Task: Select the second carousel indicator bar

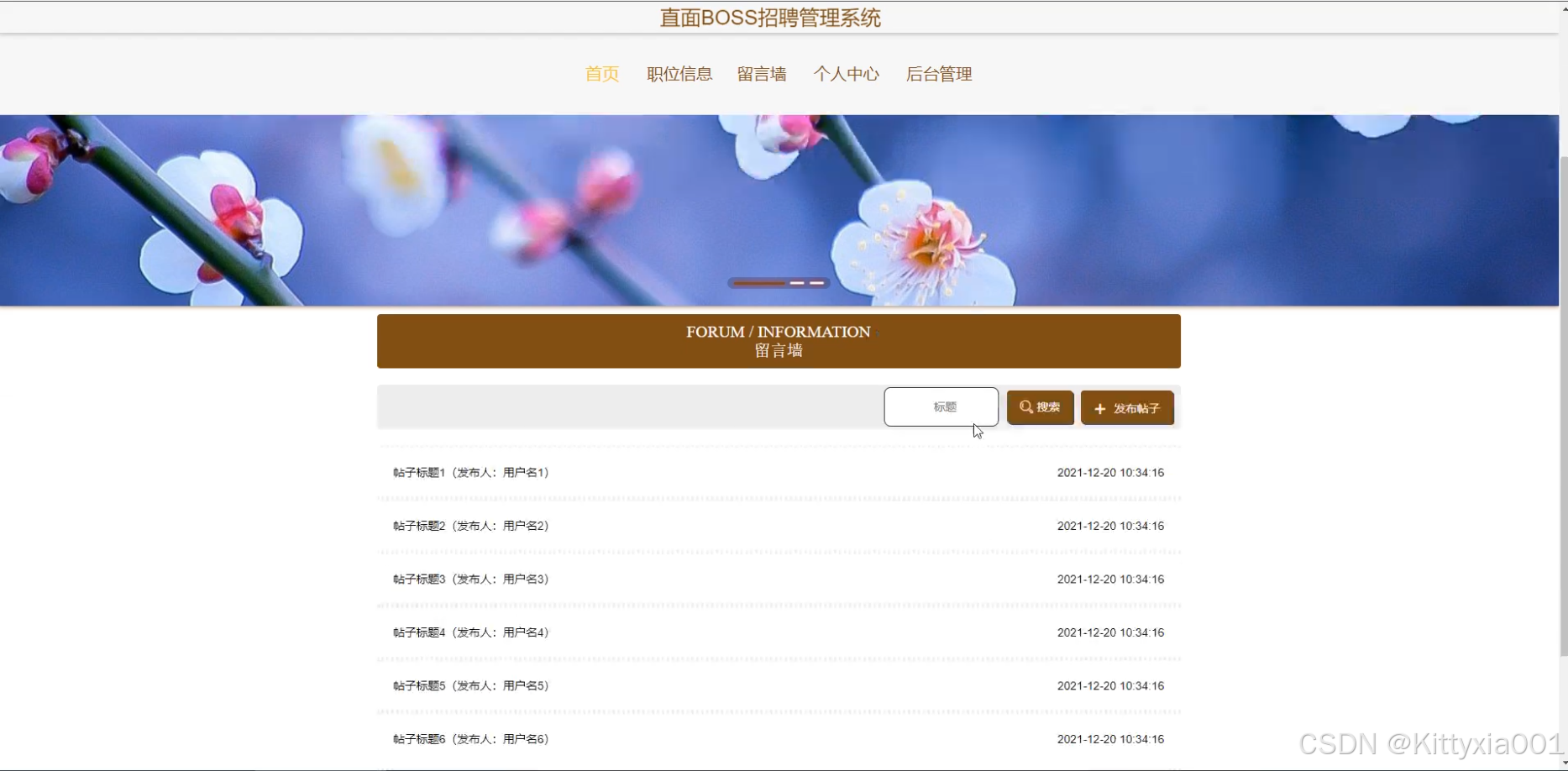Action: 799,283
